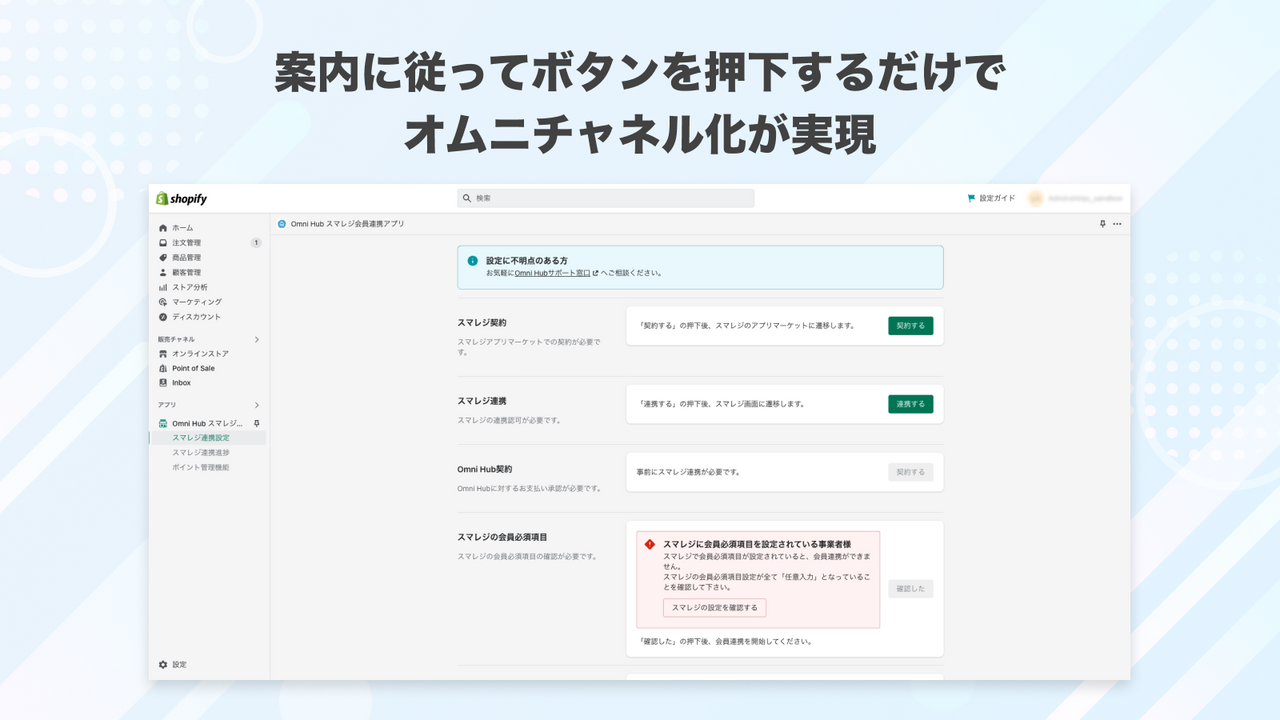
Task: Expand the 販売チャネル section chevron
Action: click(258, 338)
